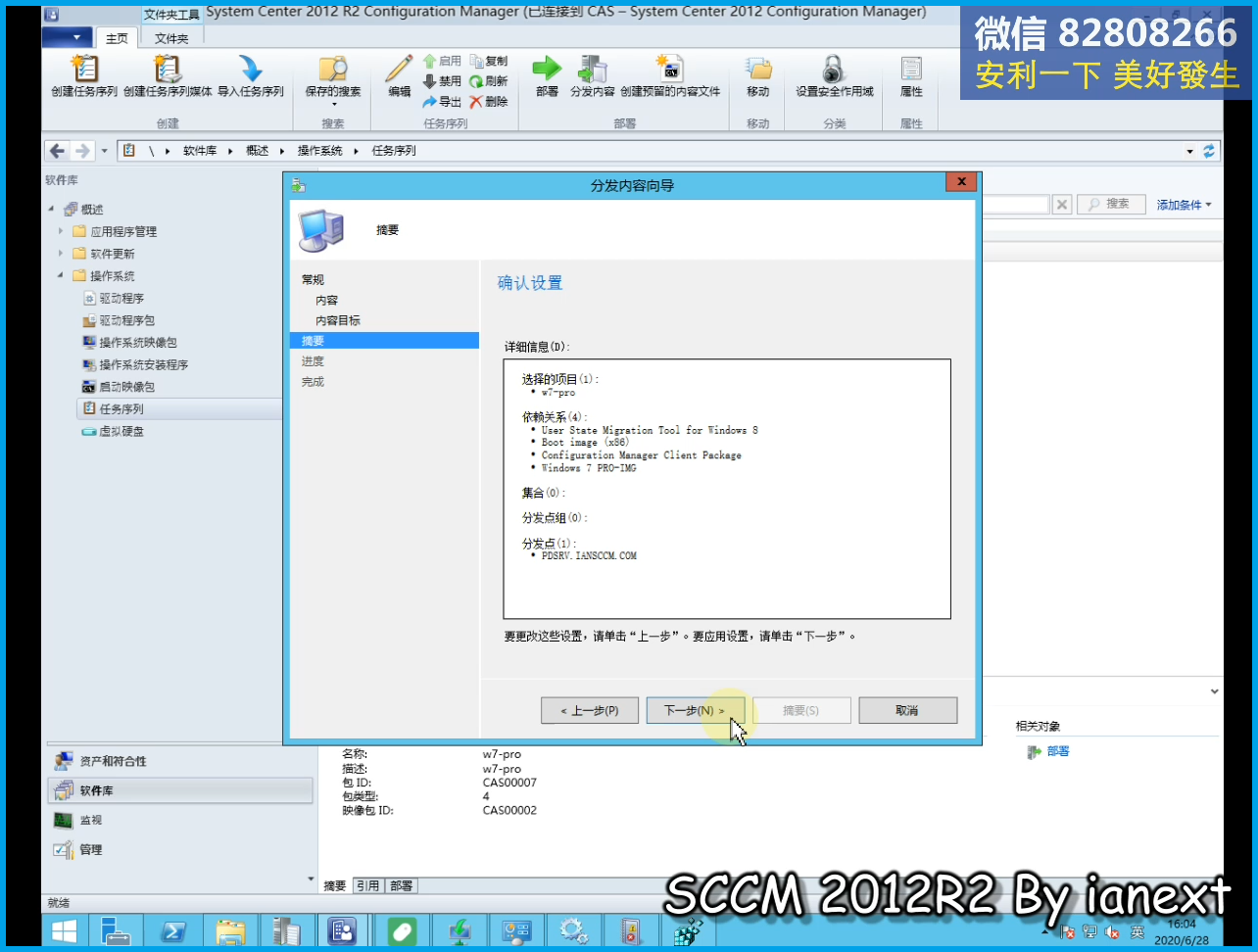Image resolution: width=1258 pixels, height=952 pixels.
Task: Close the Distribute Content wizard dialog
Action: 962,182
